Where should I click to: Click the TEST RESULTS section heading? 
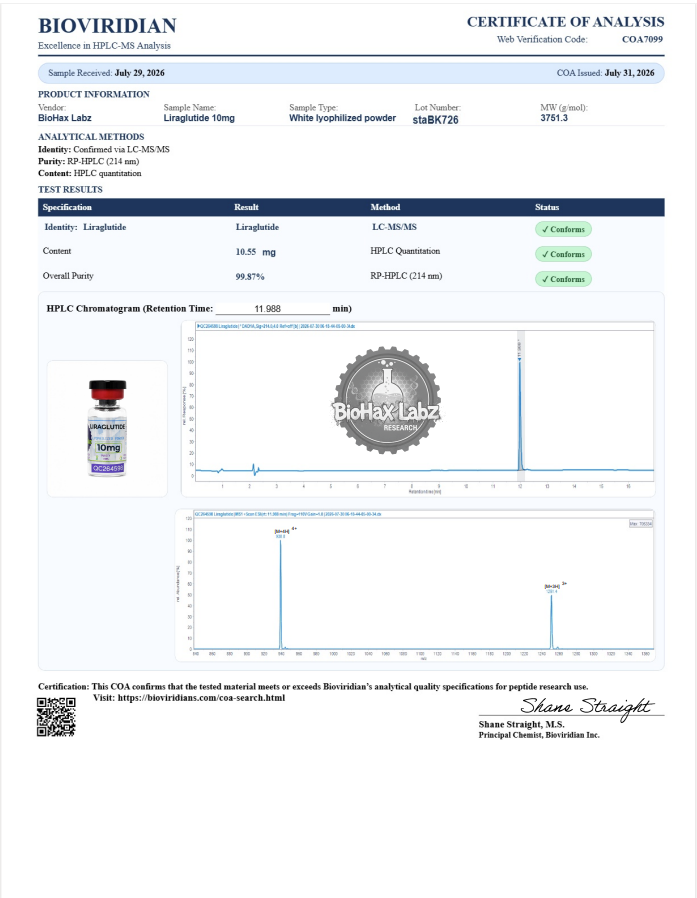click(70, 189)
